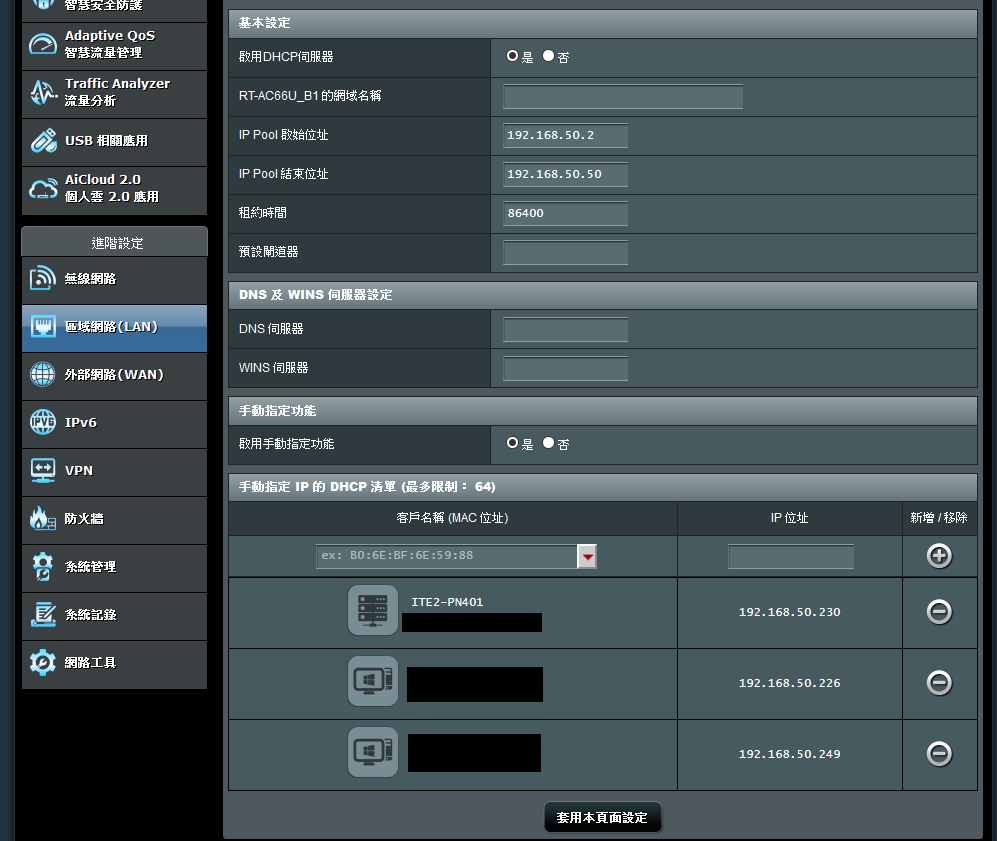Select 是 for 啟用手動指定功能

click(x=512, y=443)
